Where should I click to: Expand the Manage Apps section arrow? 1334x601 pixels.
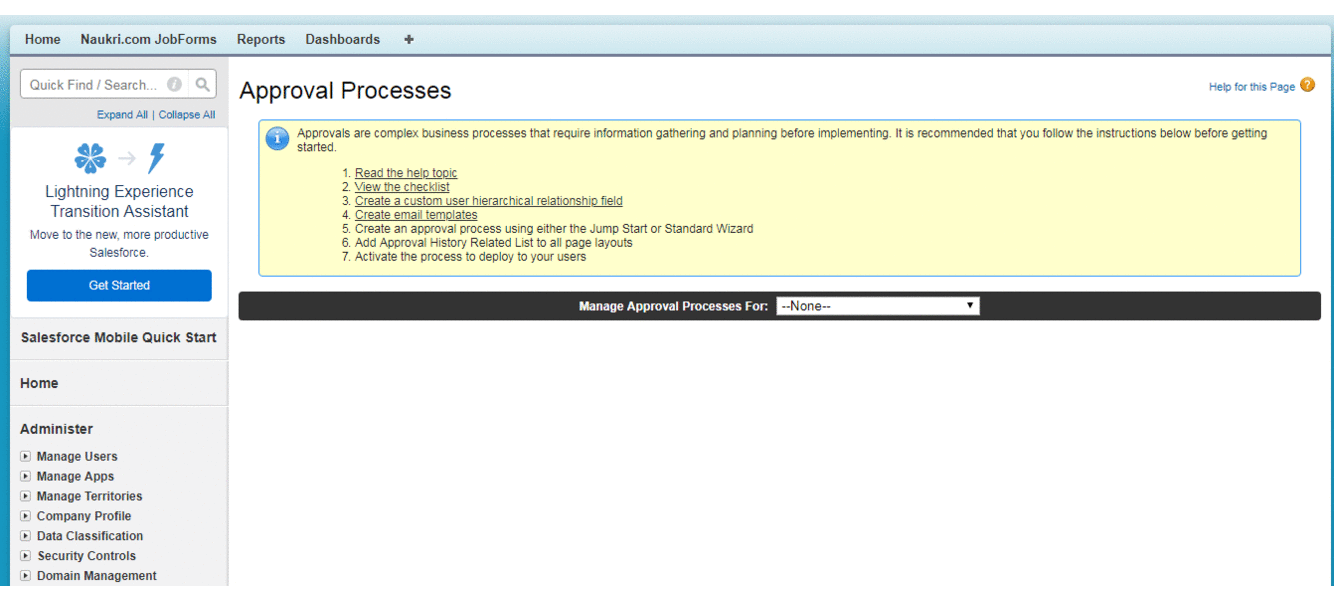26,477
